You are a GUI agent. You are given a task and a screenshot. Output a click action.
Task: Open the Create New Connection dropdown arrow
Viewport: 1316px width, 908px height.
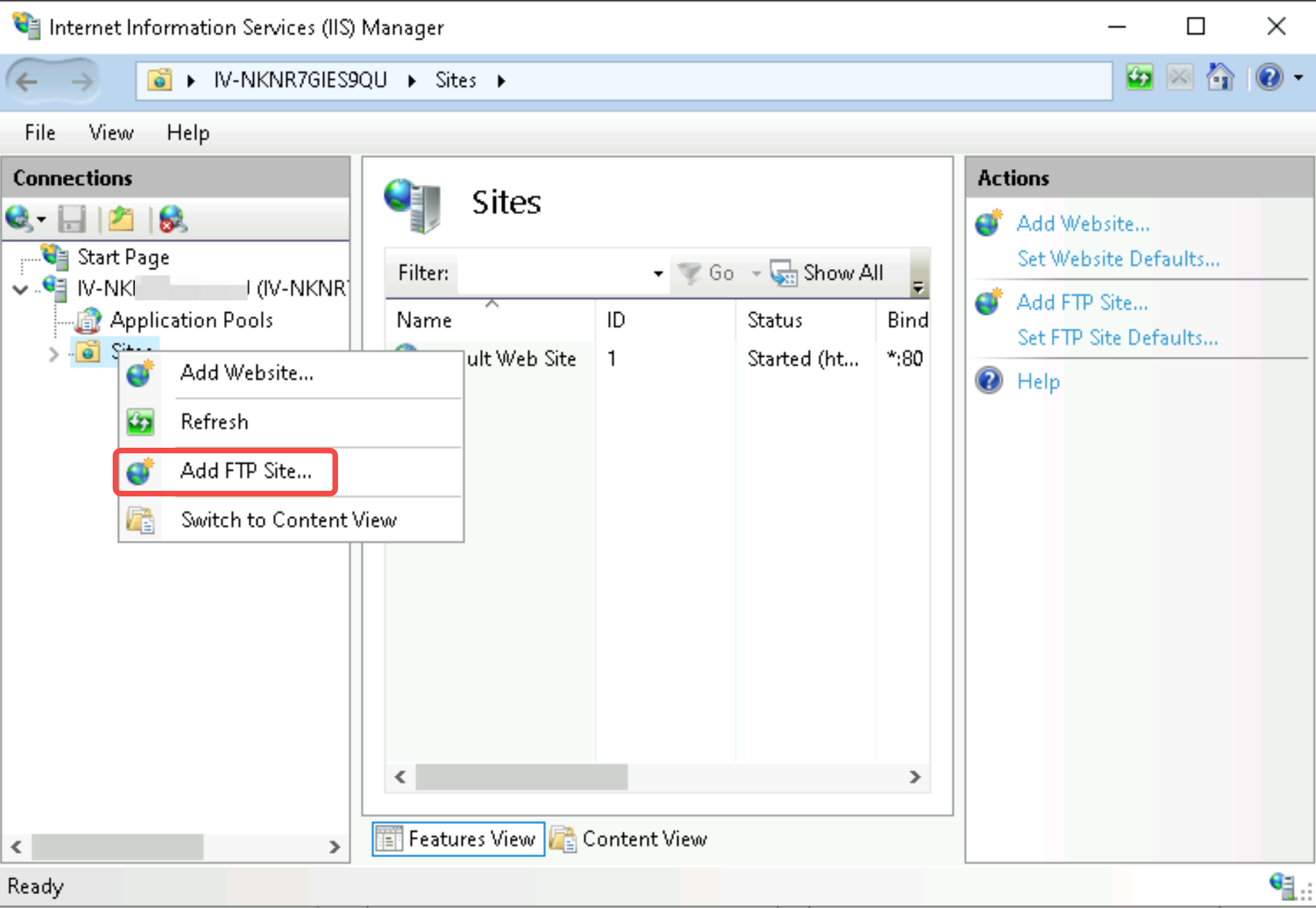(41, 220)
